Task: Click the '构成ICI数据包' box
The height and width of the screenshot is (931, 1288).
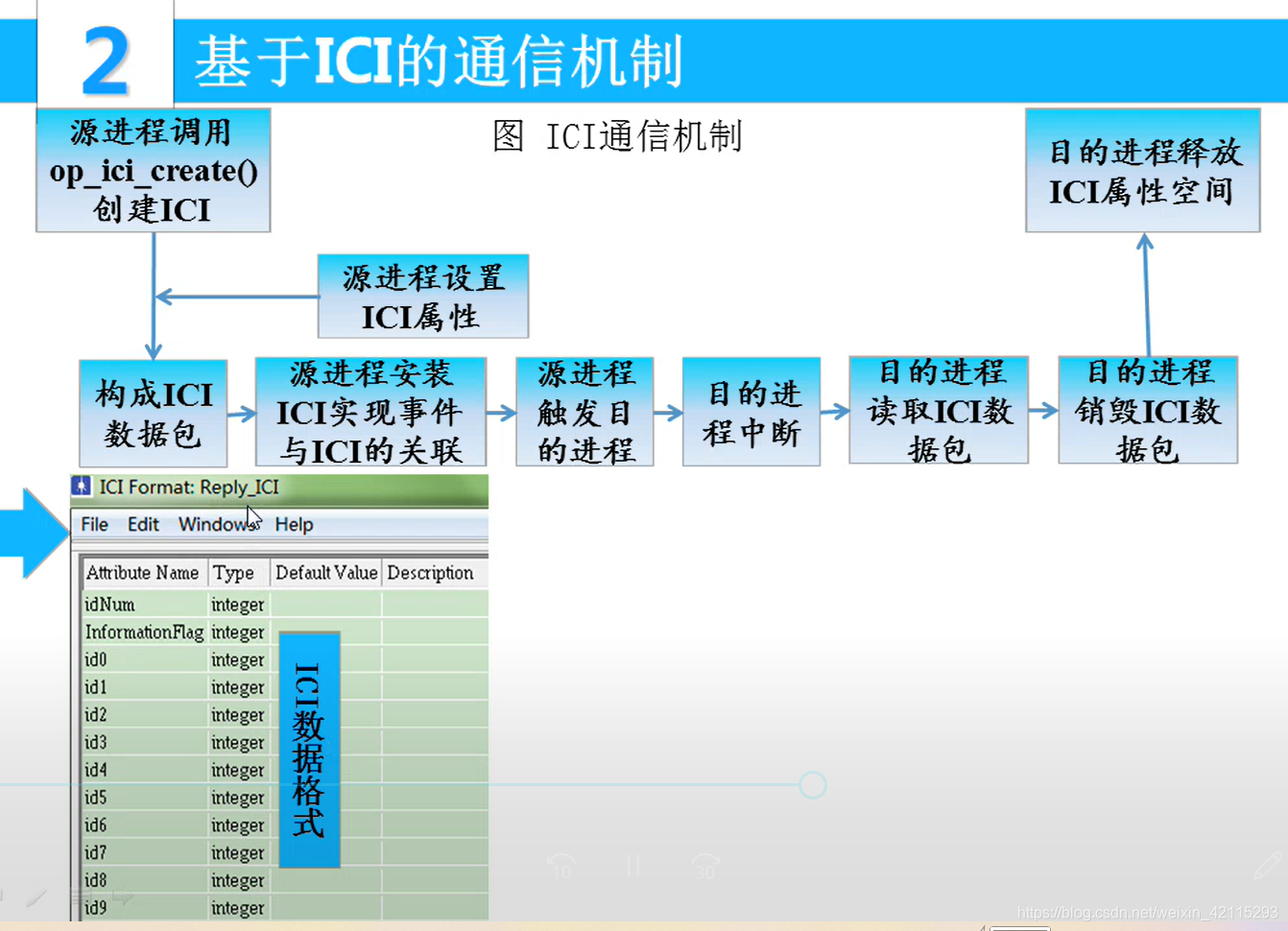Action: [x=154, y=414]
